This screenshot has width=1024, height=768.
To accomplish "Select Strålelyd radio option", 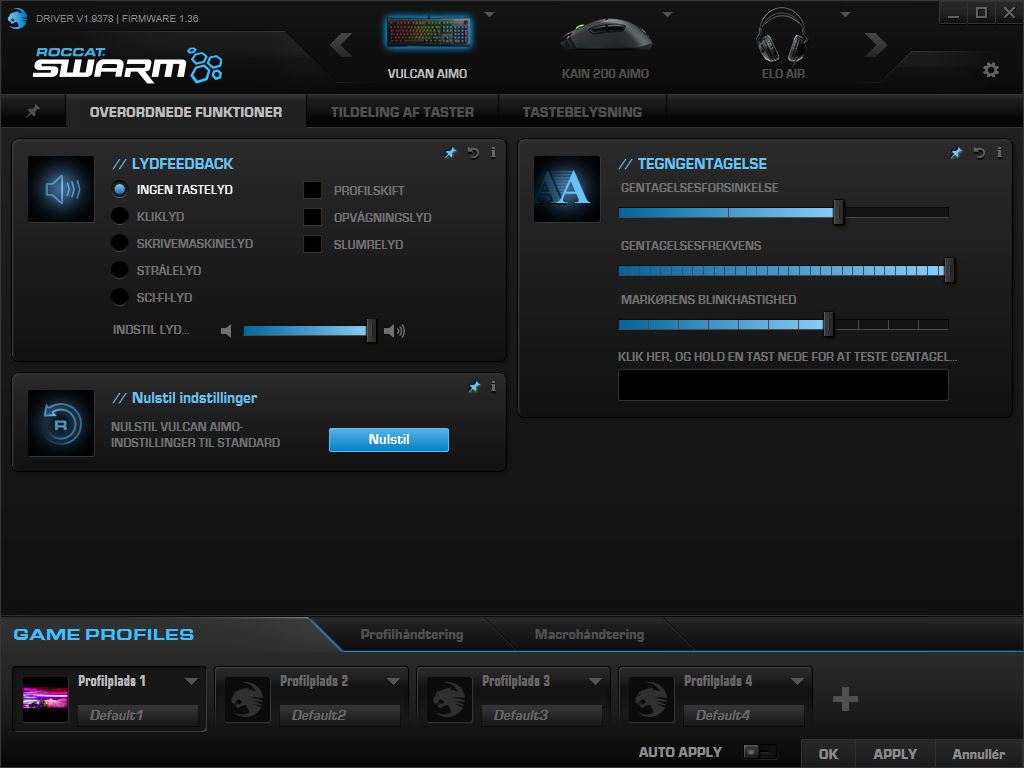I will coord(120,270).
